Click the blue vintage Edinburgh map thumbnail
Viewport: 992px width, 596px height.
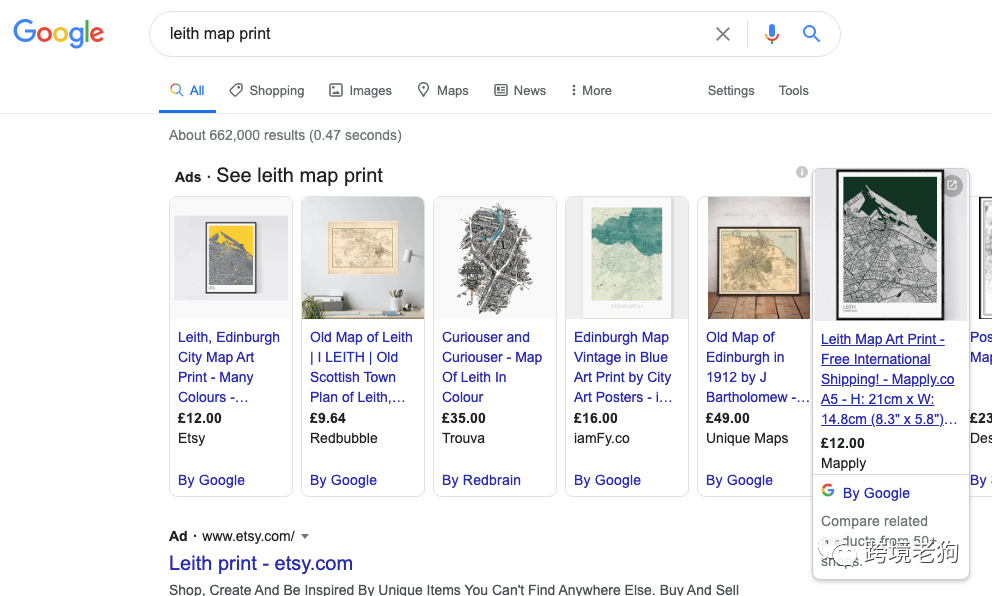click(626, 258)
